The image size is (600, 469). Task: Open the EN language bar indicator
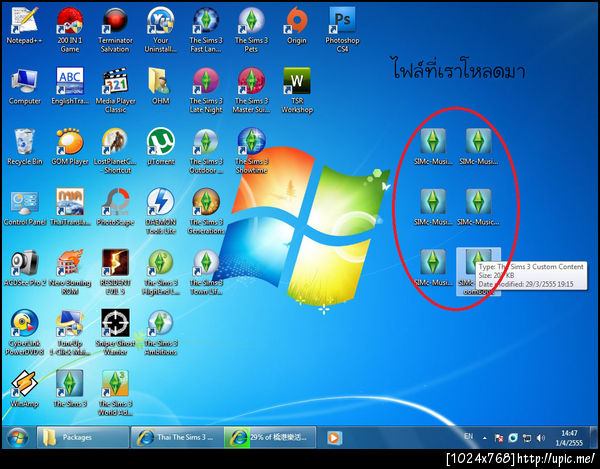click(468, 436)
